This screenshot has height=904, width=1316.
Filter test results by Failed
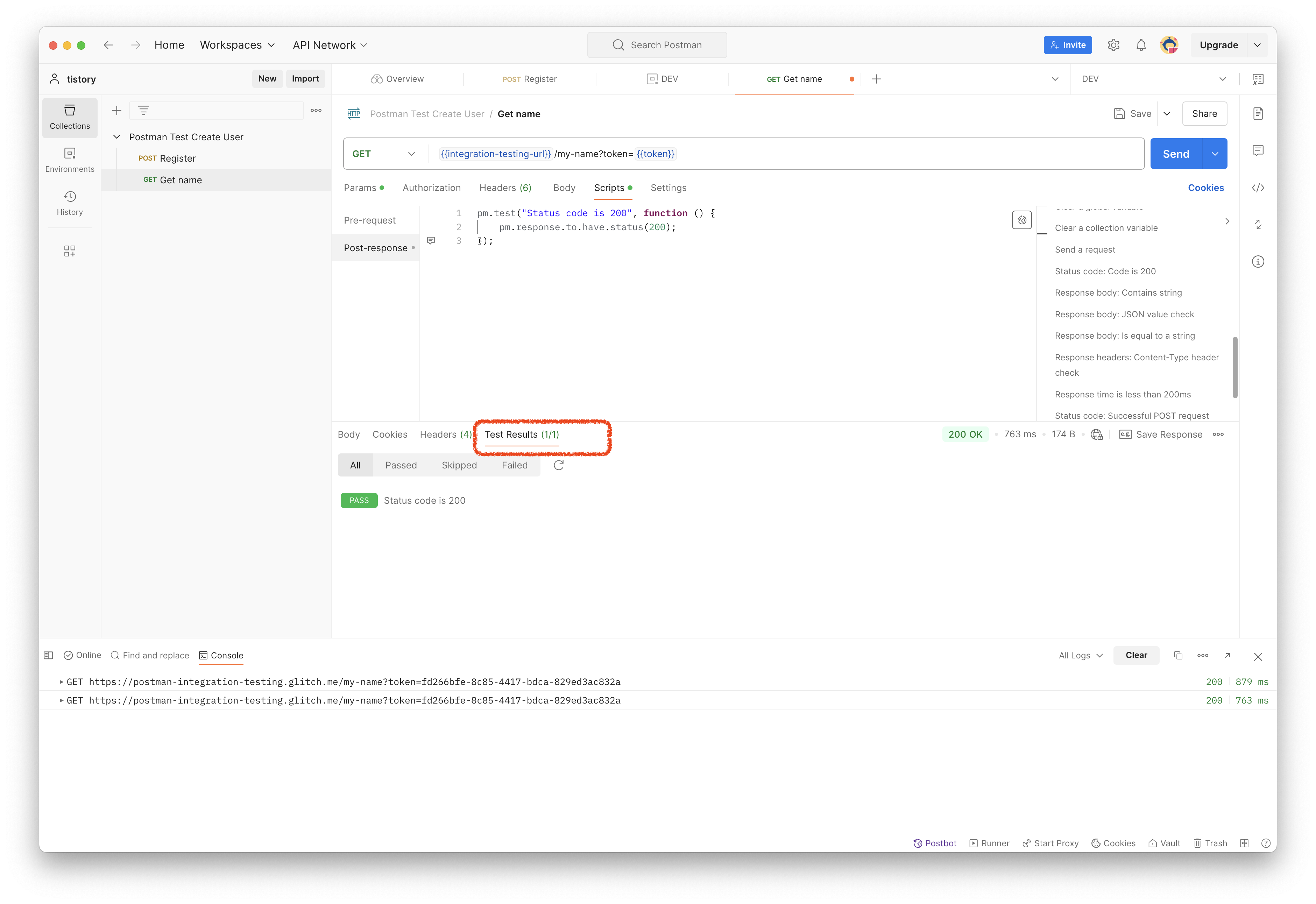[514, 465]
